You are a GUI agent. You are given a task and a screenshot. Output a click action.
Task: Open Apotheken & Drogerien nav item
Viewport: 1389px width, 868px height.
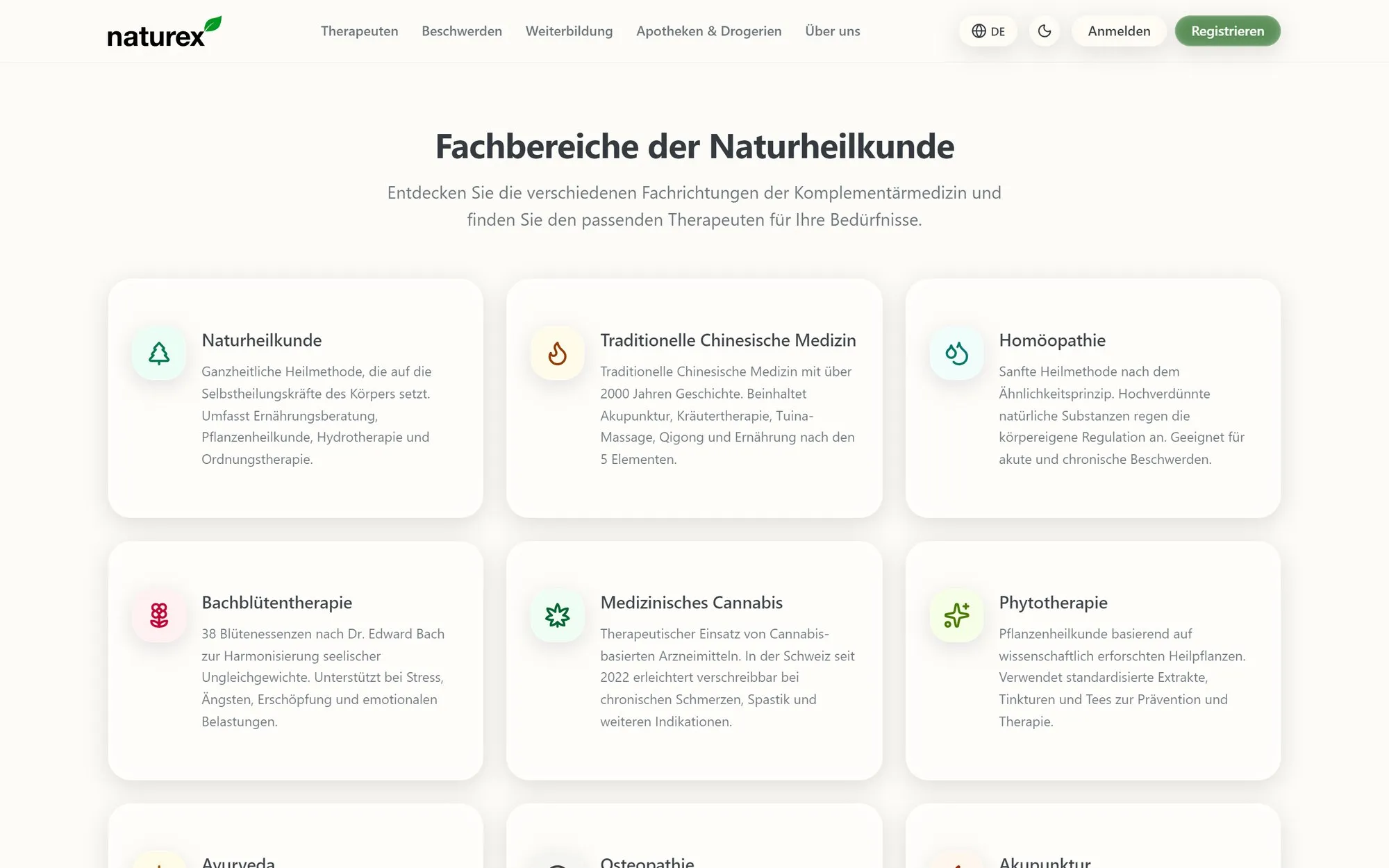pyautogui.click(x=709, y=31)
